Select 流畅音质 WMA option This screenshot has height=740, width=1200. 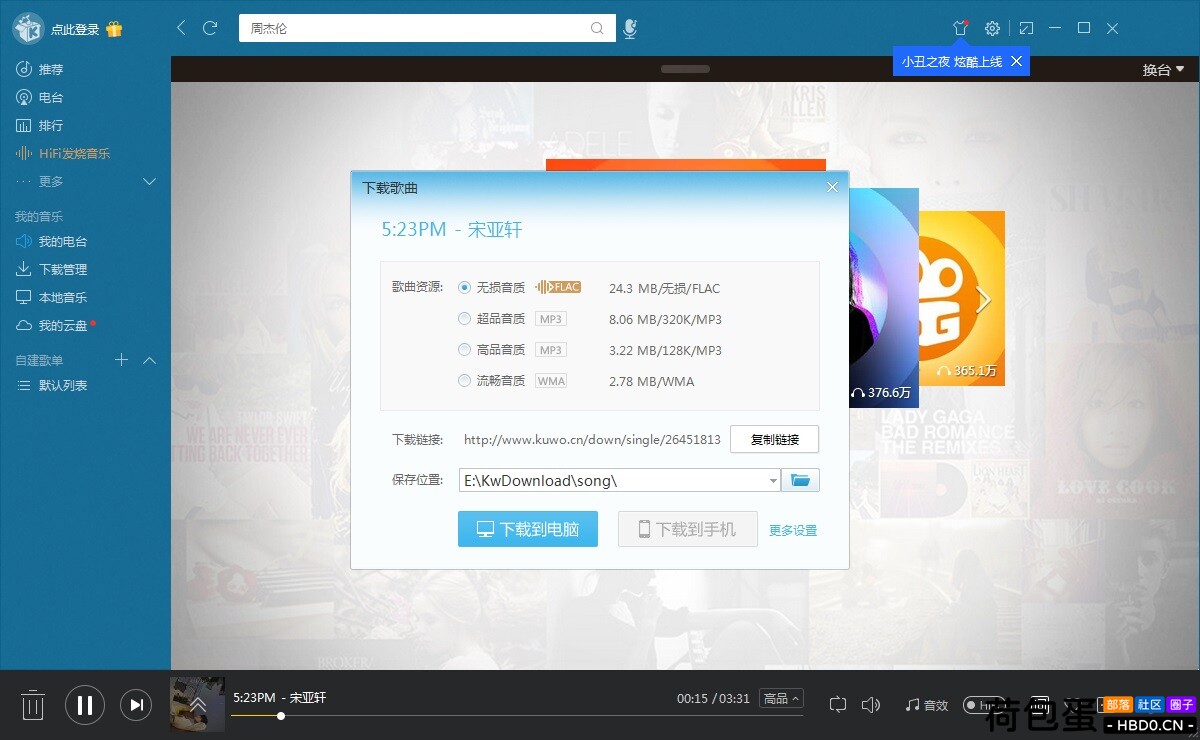pyautogui.click(x=464, y=381)
